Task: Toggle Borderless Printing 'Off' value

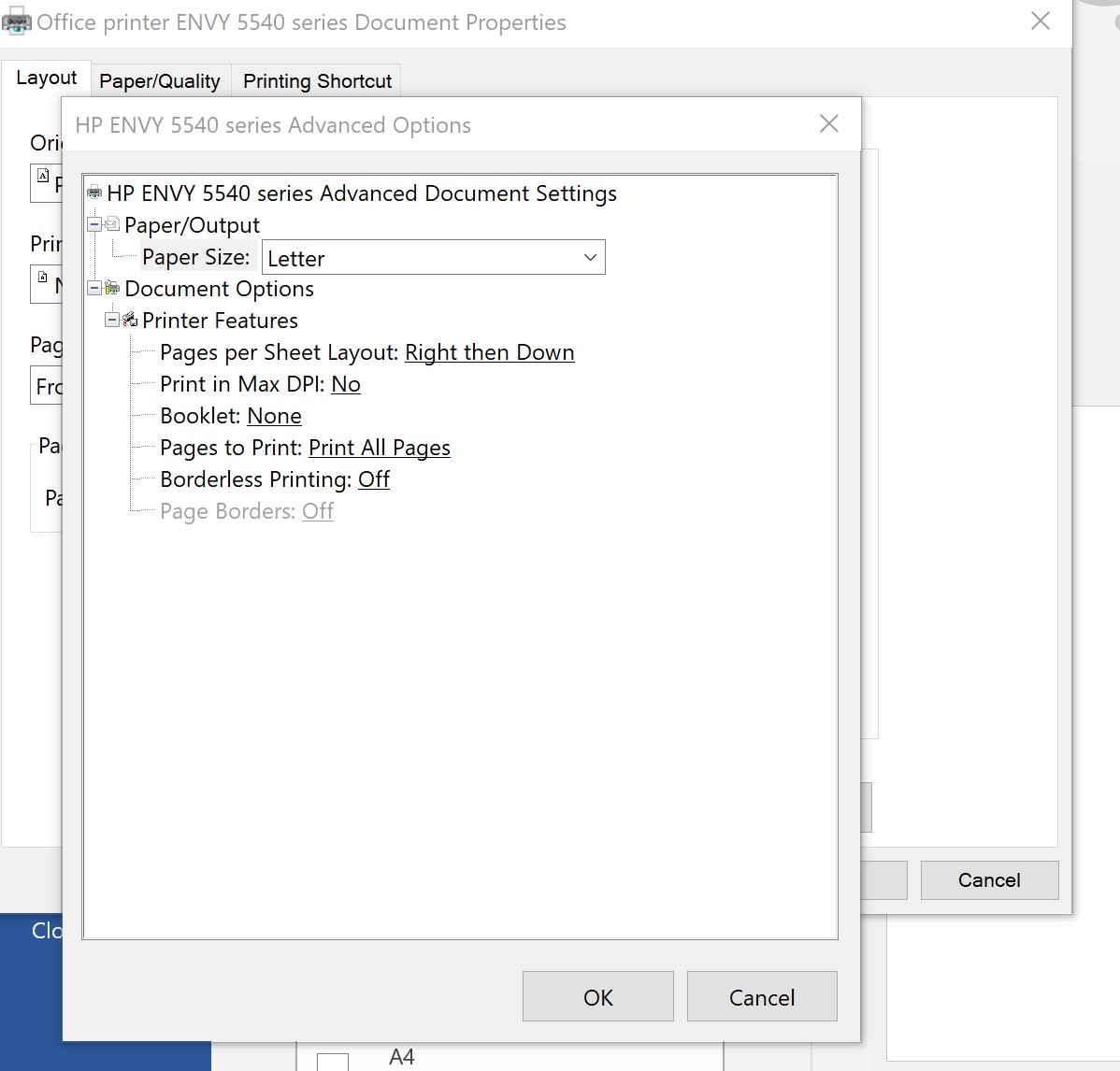Action: coord(373,479)
